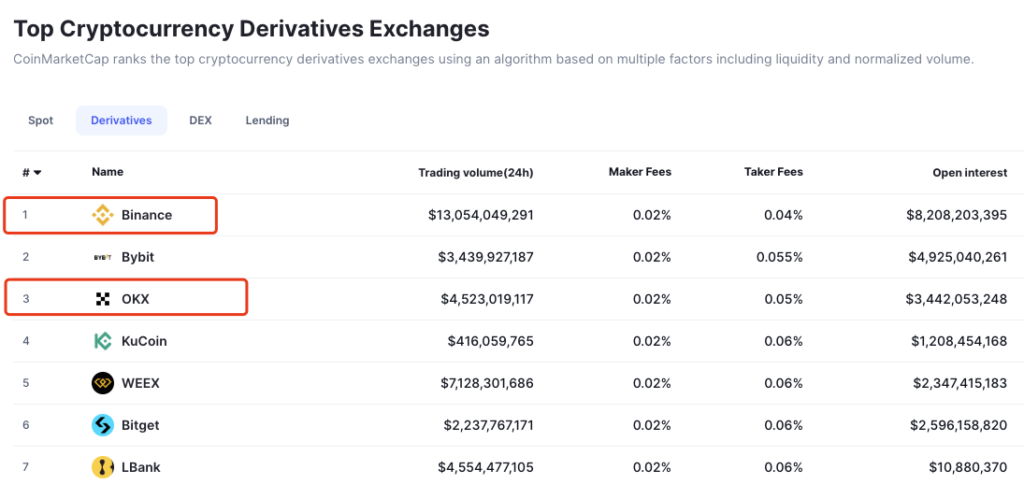Open the Bybit exchange link
The width and height of the screenshot is (1024, 484).
tap(138, 257)
